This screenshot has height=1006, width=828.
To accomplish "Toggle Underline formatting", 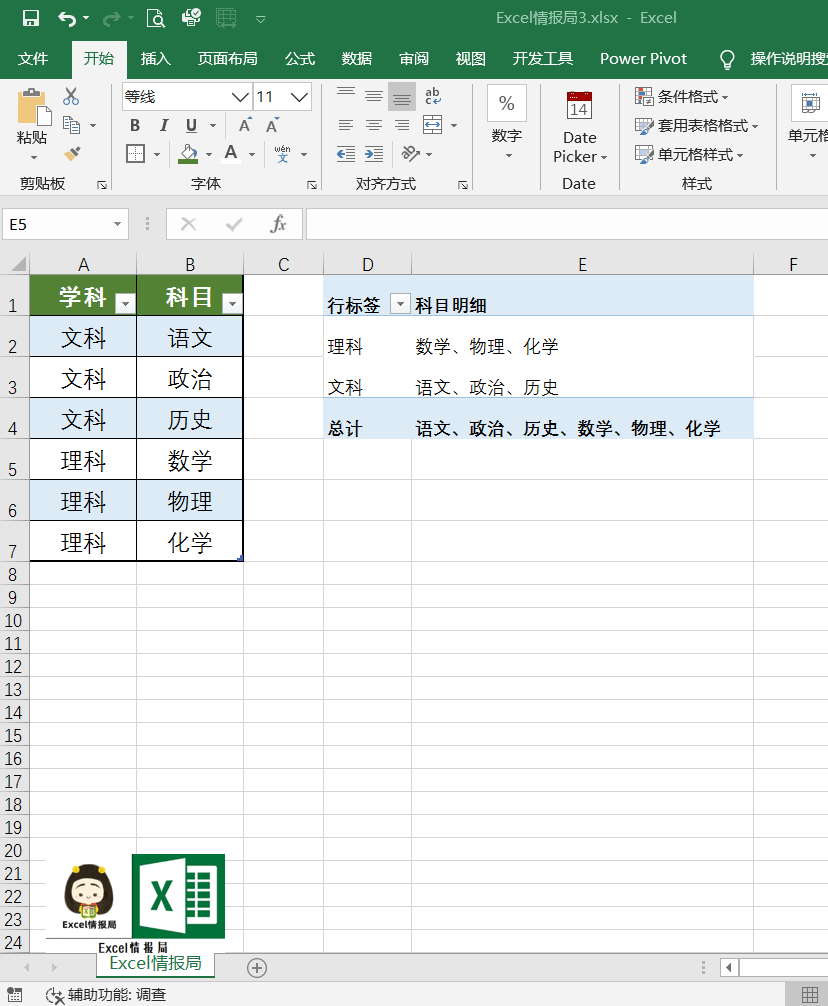I will pos(191,126).
